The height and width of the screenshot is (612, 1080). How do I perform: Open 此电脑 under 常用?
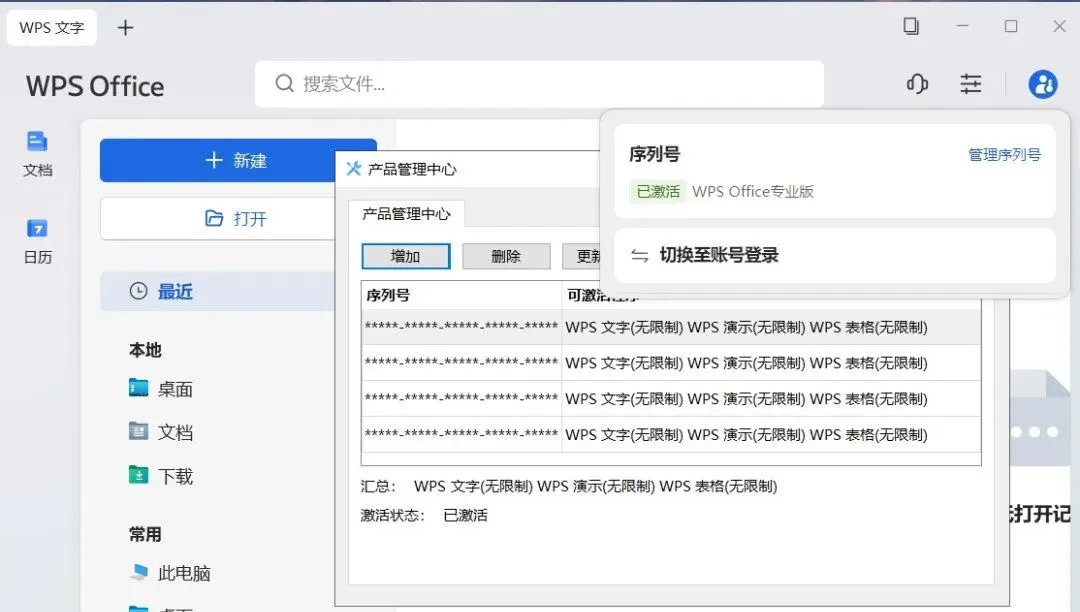(170, 573)
